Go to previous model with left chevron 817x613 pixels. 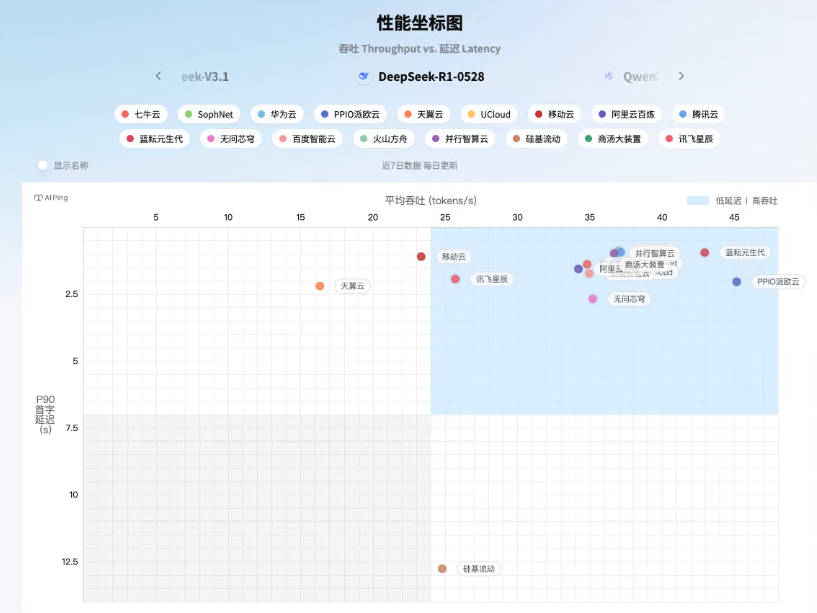[x=158, y=76]
